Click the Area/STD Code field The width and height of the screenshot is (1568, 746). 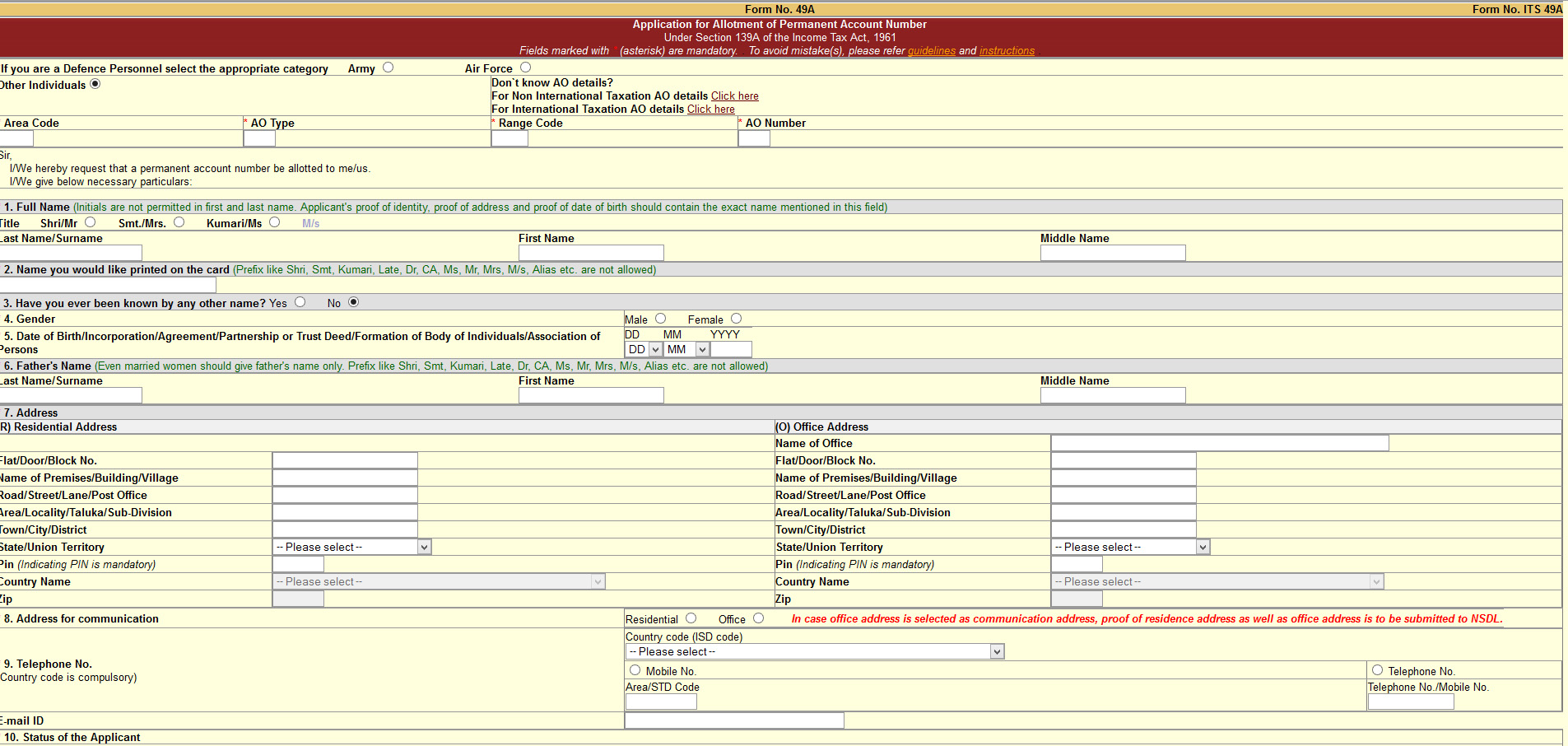point(661,702)
